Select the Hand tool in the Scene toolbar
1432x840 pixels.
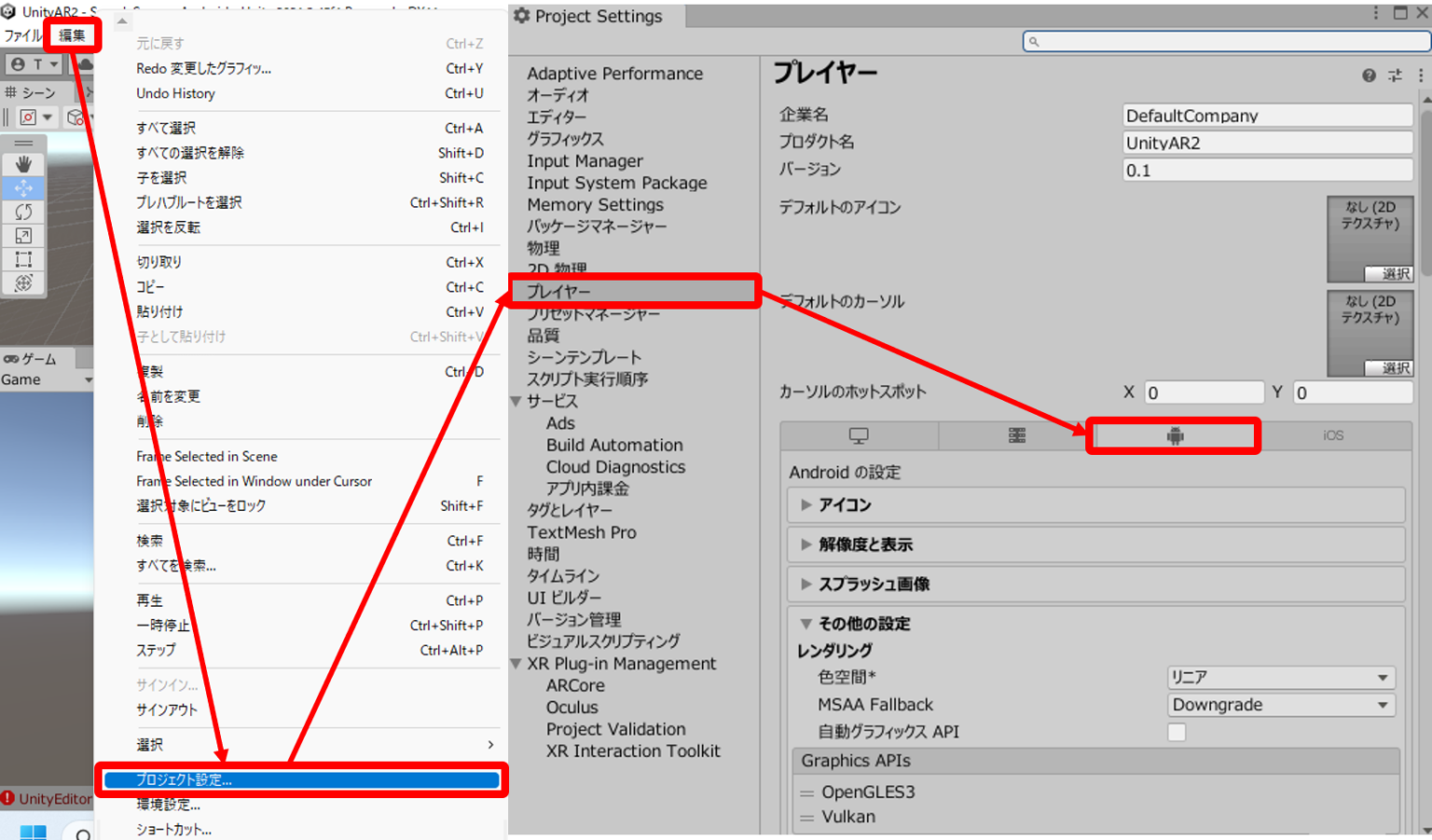click(x=23, y=164)
